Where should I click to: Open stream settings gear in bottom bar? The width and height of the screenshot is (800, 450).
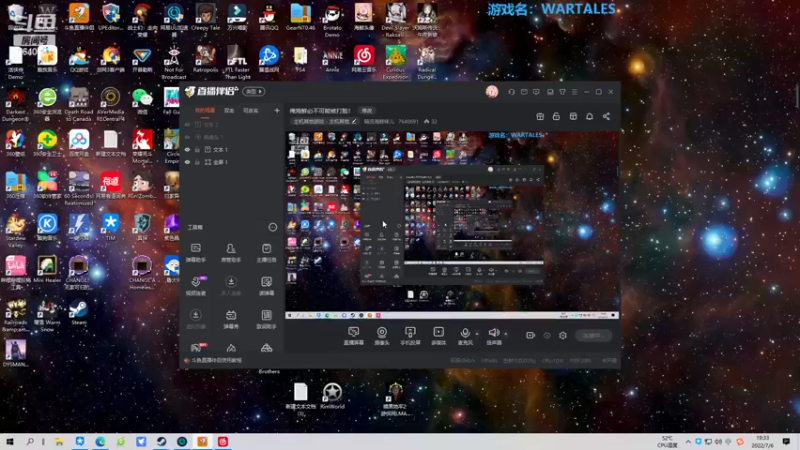coord(563,335)
